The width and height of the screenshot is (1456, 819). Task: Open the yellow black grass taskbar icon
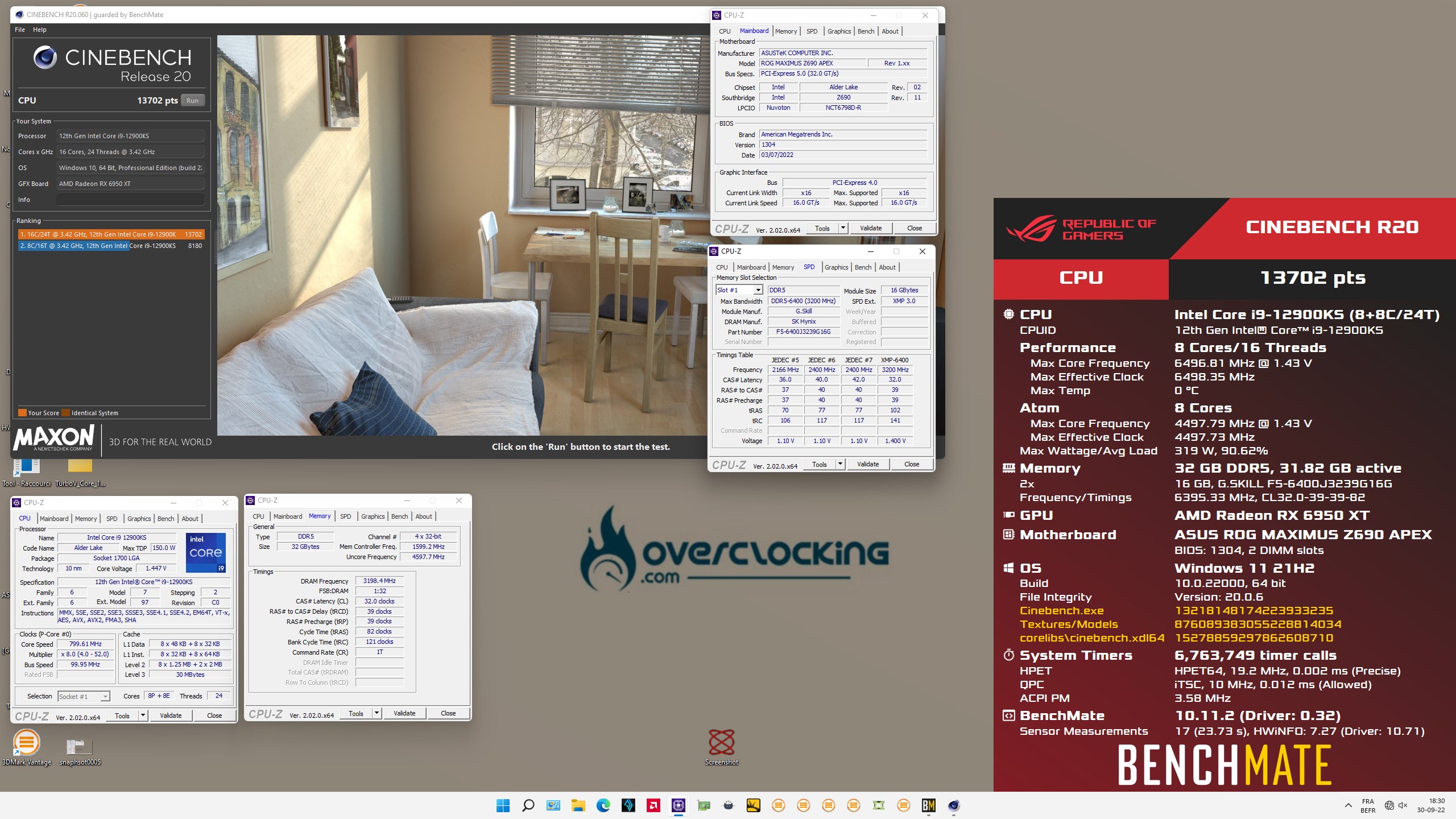[x=753, y=805]
